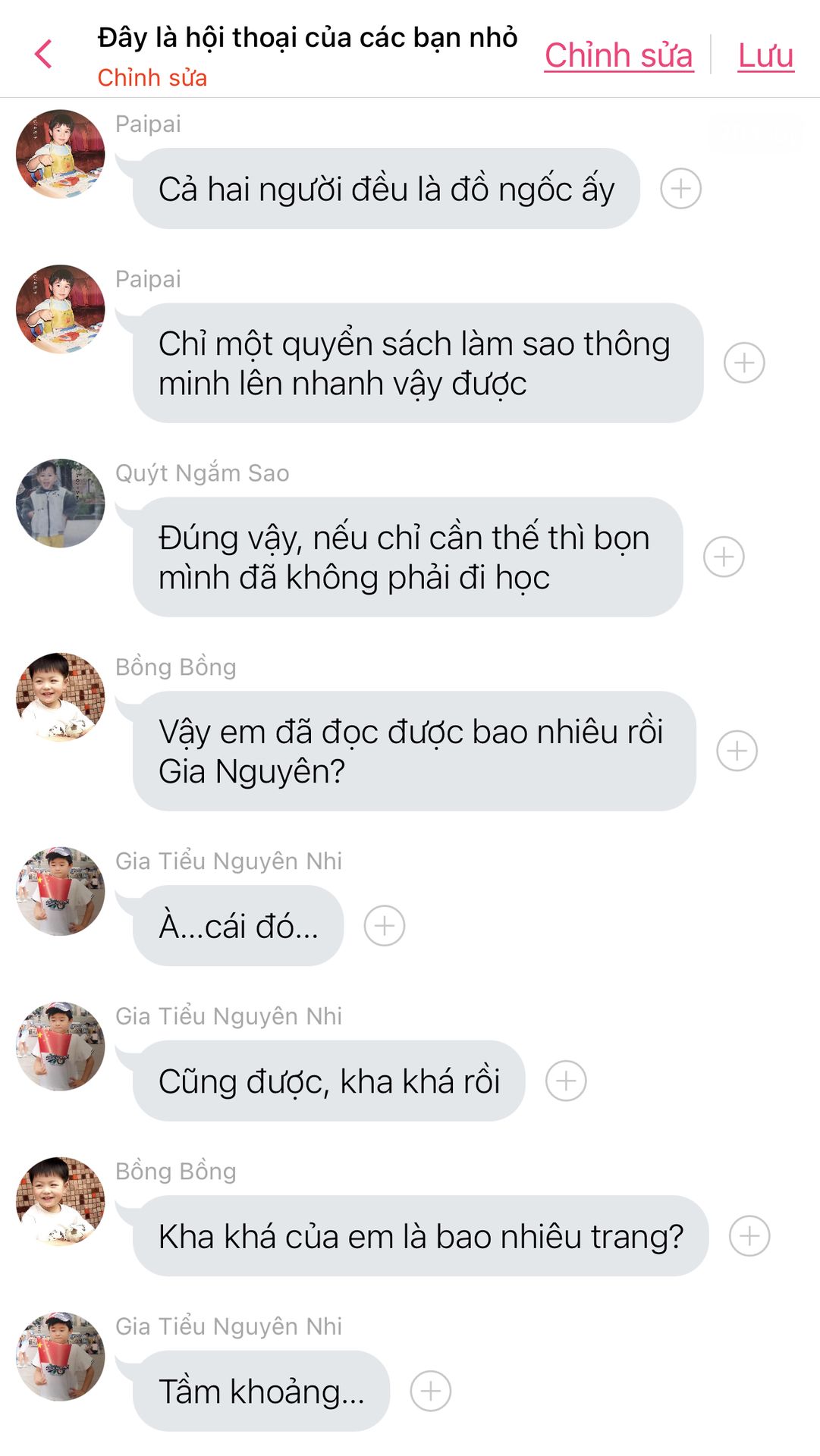Viewport: 820px width, 1456px height.
Task: Click the orange "Chỉnh sửa" text under the title
Action: tap(152, 77)
